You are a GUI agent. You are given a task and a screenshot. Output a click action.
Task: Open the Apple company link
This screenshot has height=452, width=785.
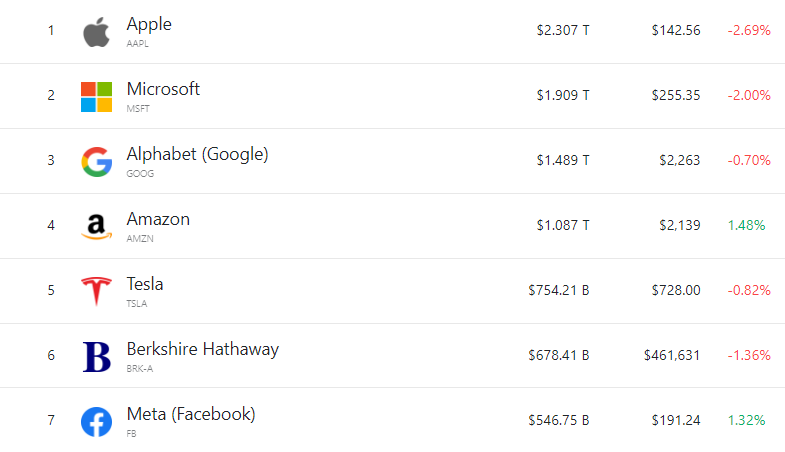point(148,23)
